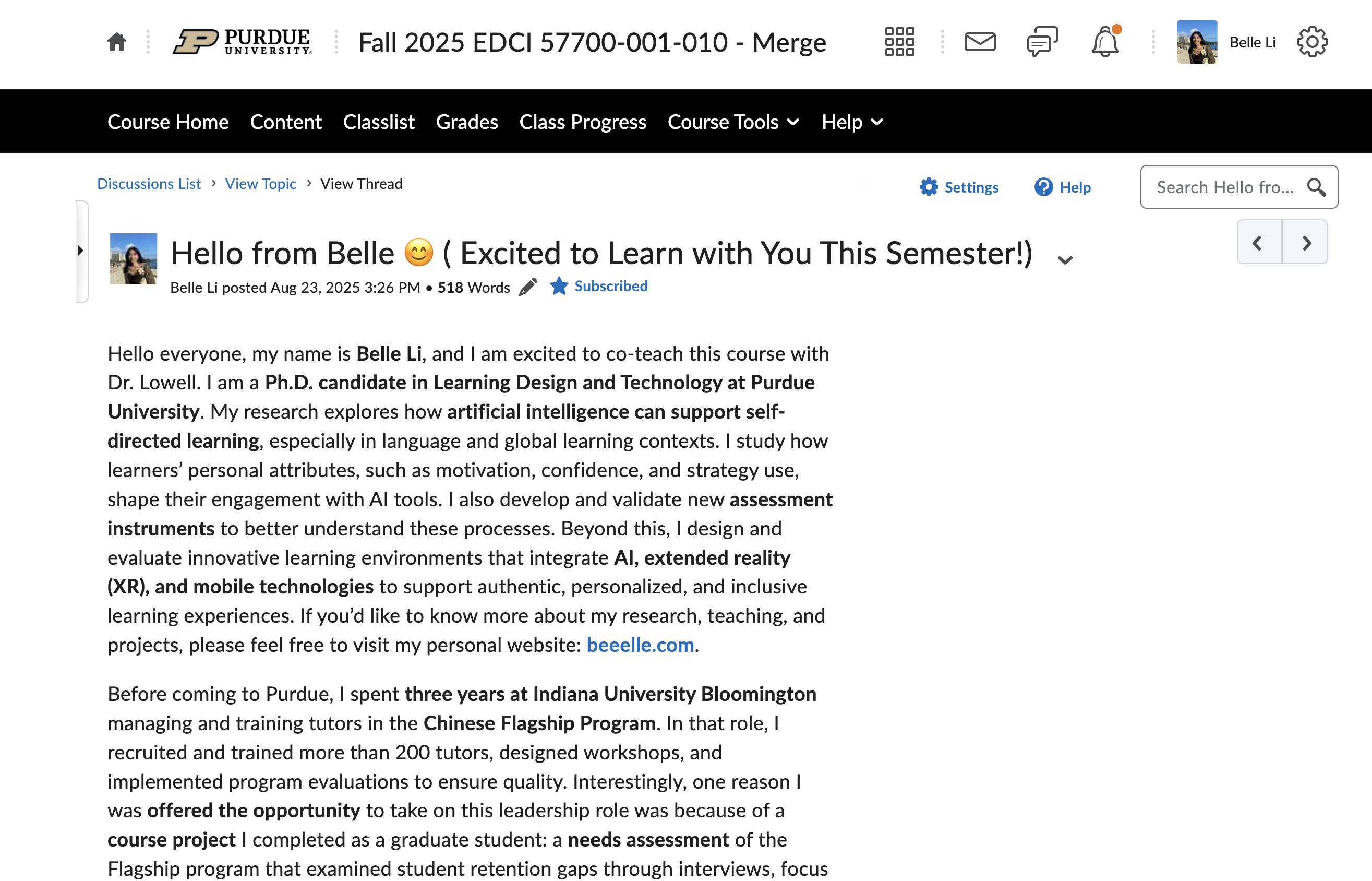The width and height of the screenshot is (1372, 881).
Task: Return to the Discussions List breadcrumb
Action: click(x=149, y=183)
